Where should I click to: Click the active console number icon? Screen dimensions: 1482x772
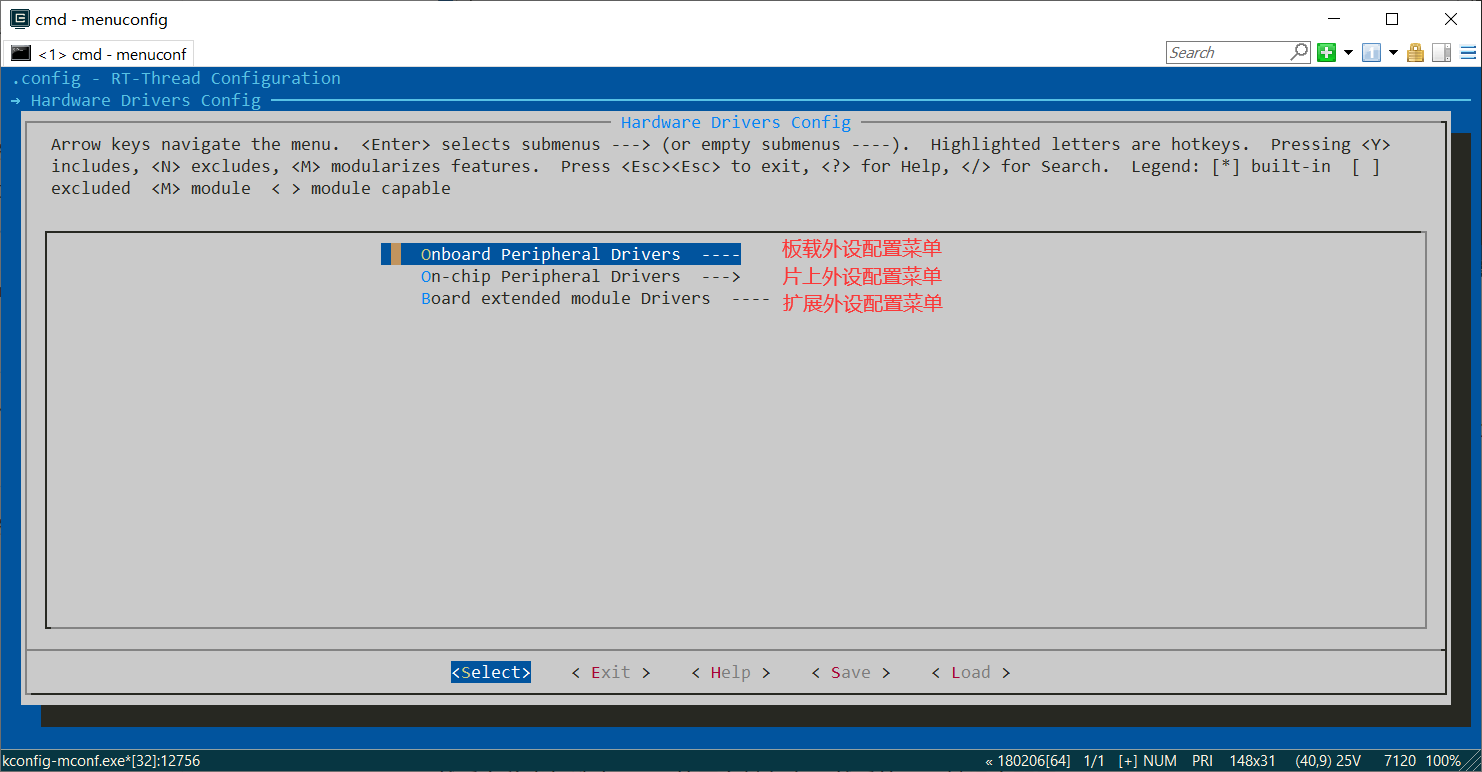coord(1371,53)
